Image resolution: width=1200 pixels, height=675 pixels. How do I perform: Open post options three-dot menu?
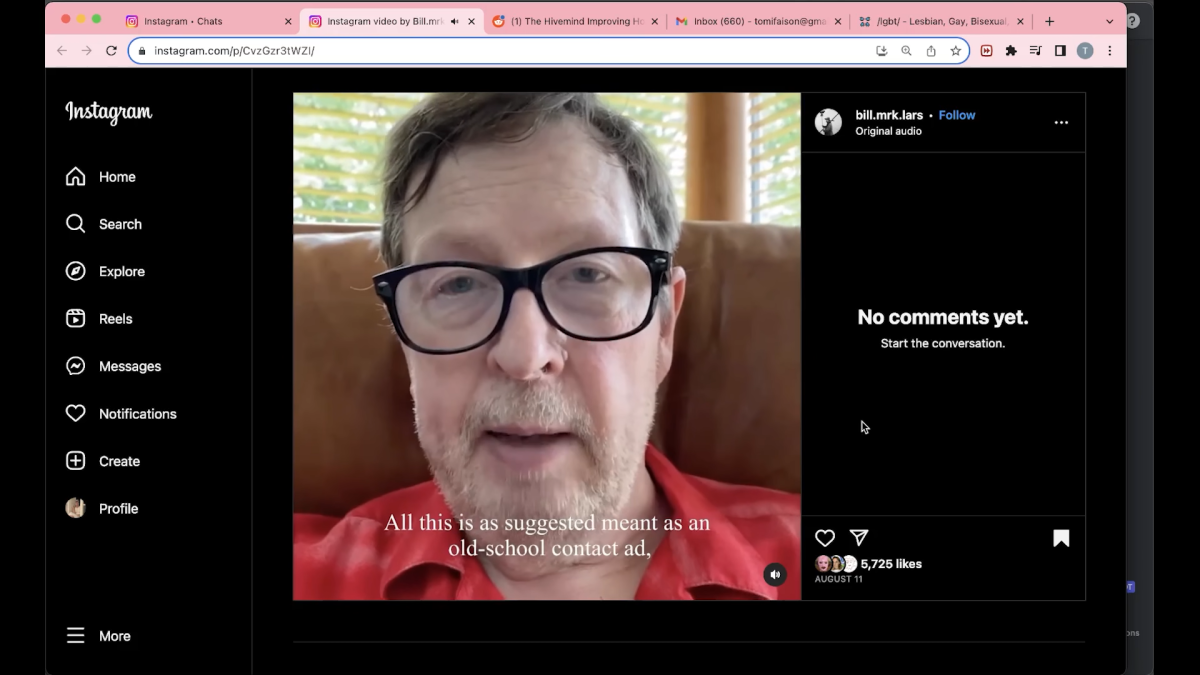[x=1061, y=123]
